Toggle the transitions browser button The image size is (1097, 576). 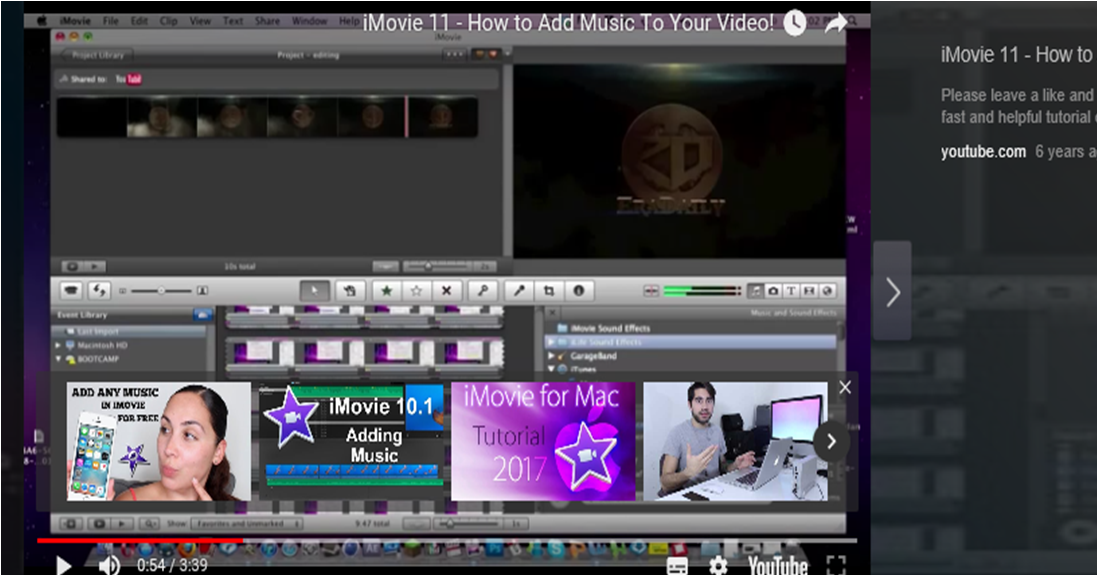(809, 290)
